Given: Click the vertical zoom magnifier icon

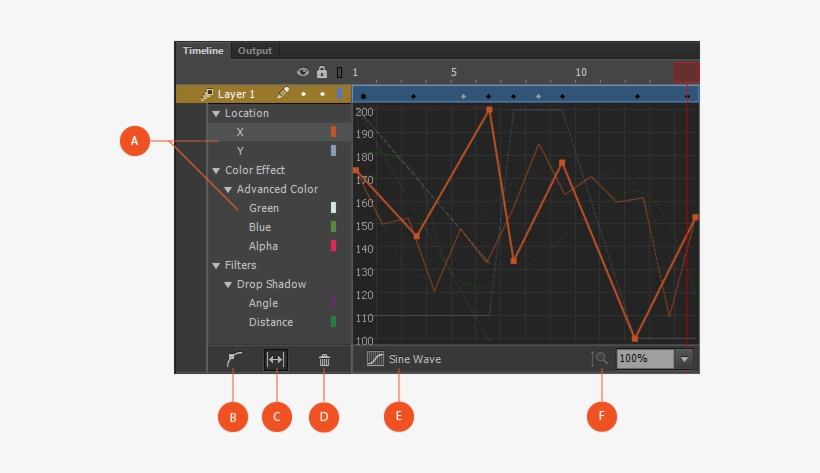Looking at the screenshot, I should pos(599,359).
